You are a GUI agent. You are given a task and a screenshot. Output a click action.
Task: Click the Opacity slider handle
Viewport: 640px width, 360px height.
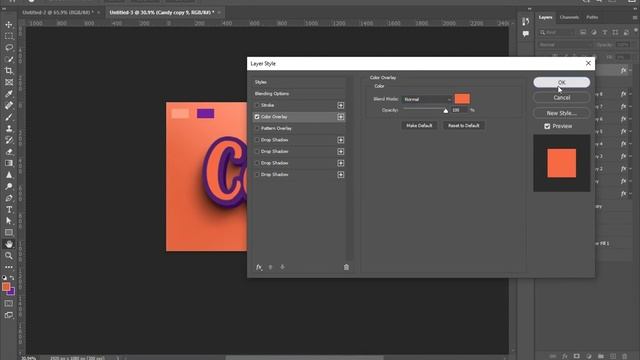(446, 111)
